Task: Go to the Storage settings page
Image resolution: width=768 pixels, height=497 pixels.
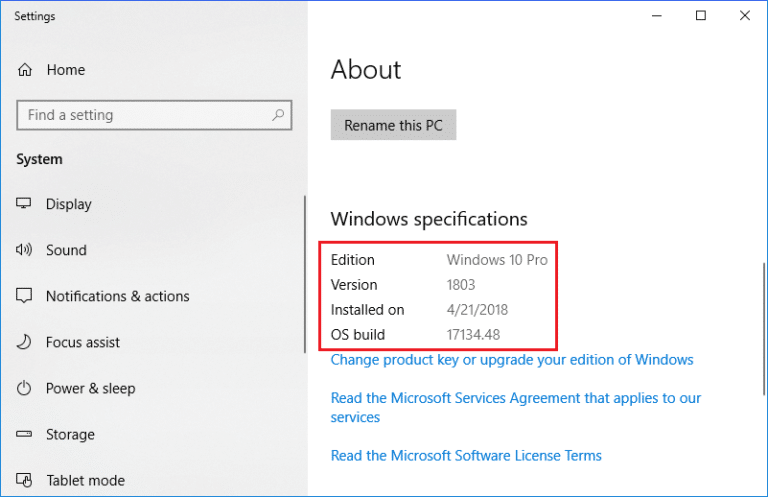Action: (x=70, y=435)
